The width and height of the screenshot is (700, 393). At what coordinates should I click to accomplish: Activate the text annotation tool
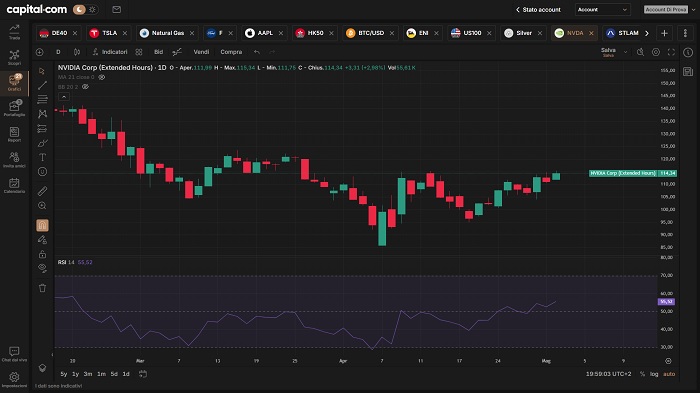click(42, 157)
